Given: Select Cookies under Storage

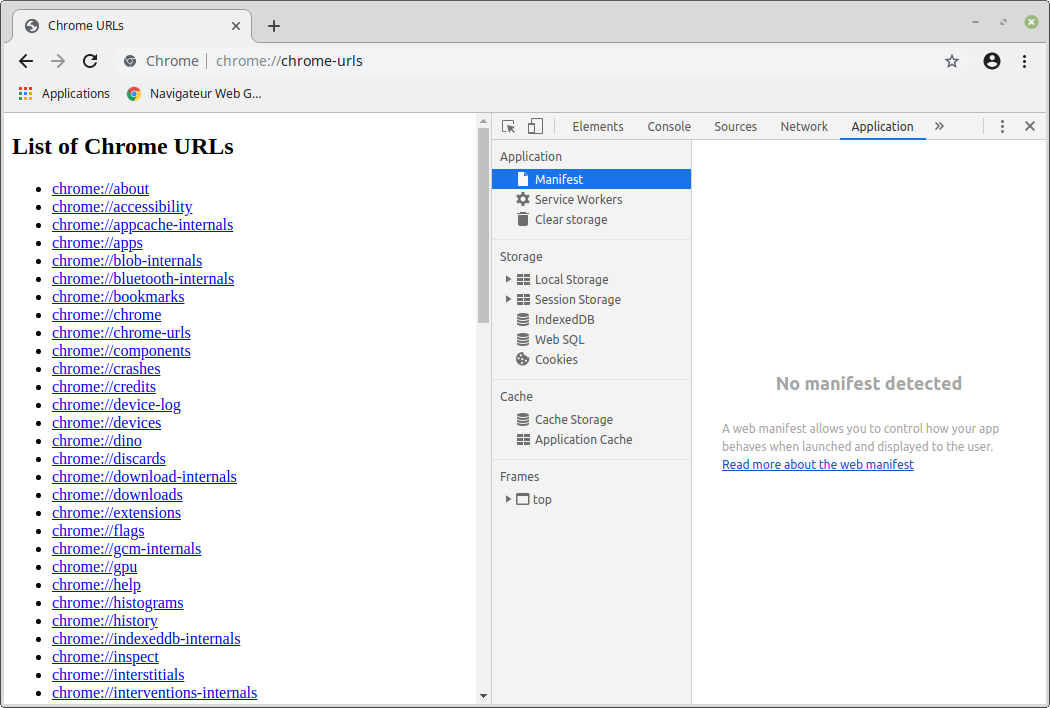Looking at the screenshot, I should (556, 360).
